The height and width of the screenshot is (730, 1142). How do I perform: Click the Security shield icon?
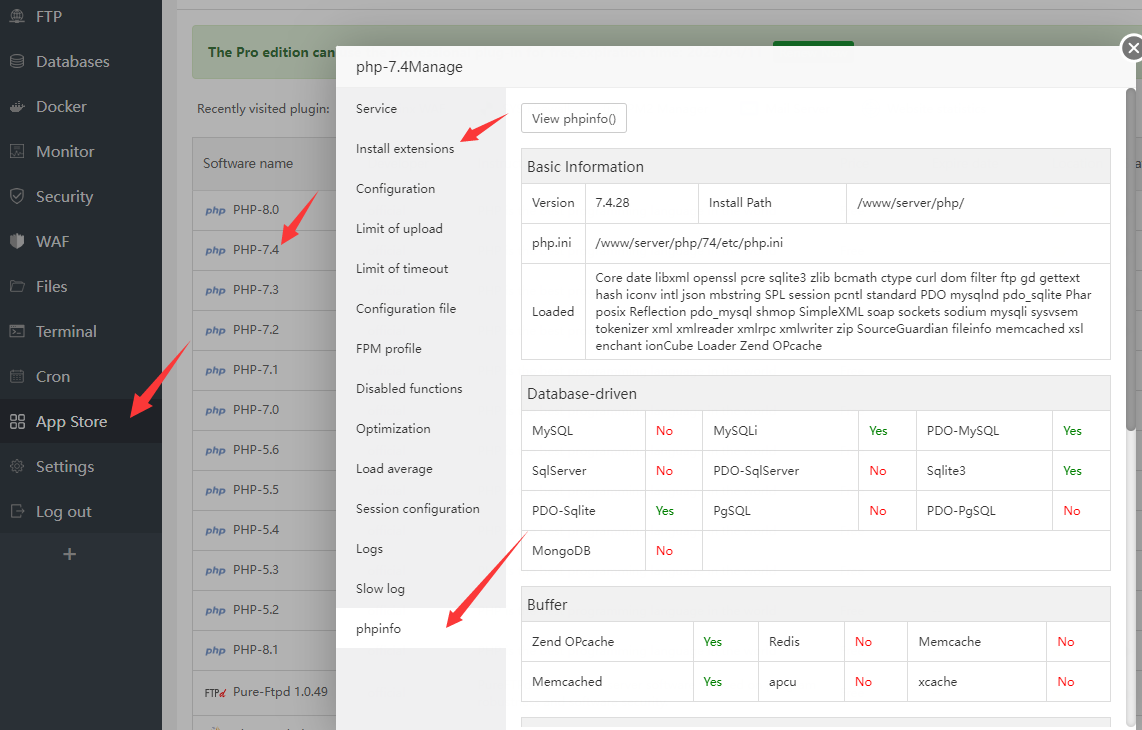[17, 196]
